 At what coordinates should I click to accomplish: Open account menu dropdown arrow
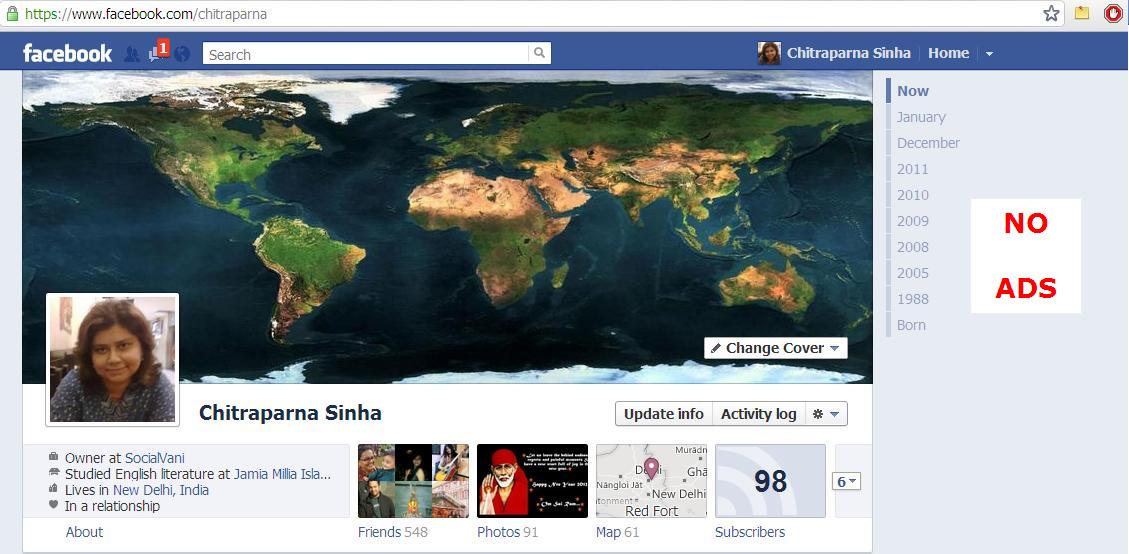[x=989, y=54]
